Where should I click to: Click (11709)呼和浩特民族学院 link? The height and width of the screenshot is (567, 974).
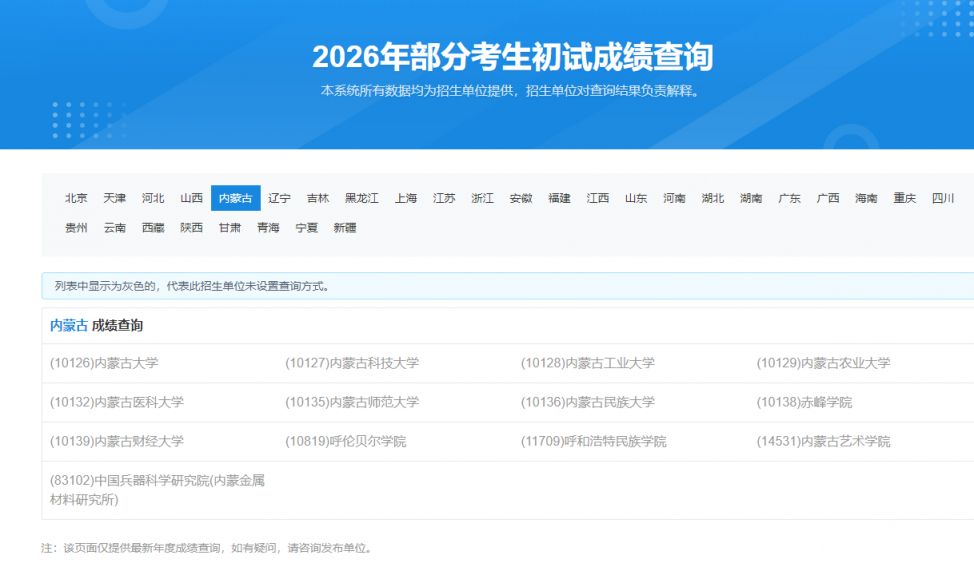tap(594, 442)
